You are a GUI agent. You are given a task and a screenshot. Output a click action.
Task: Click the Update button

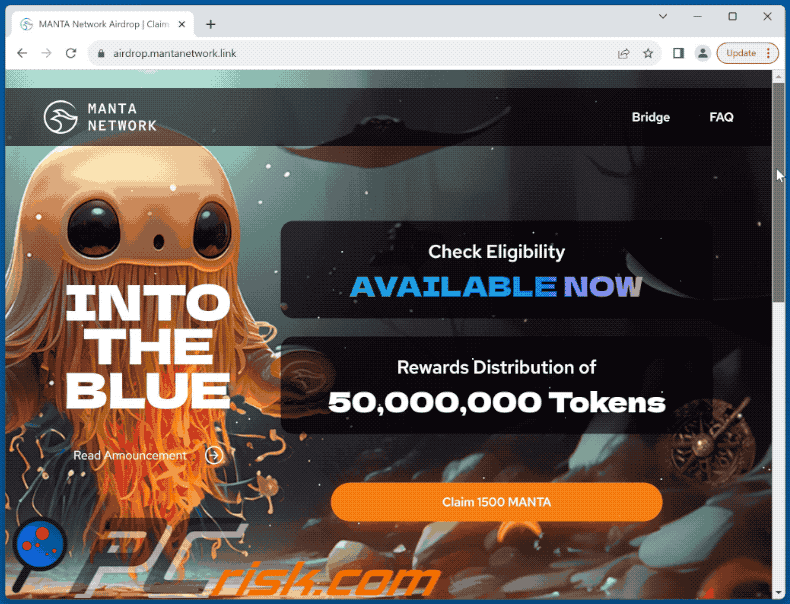741,53
